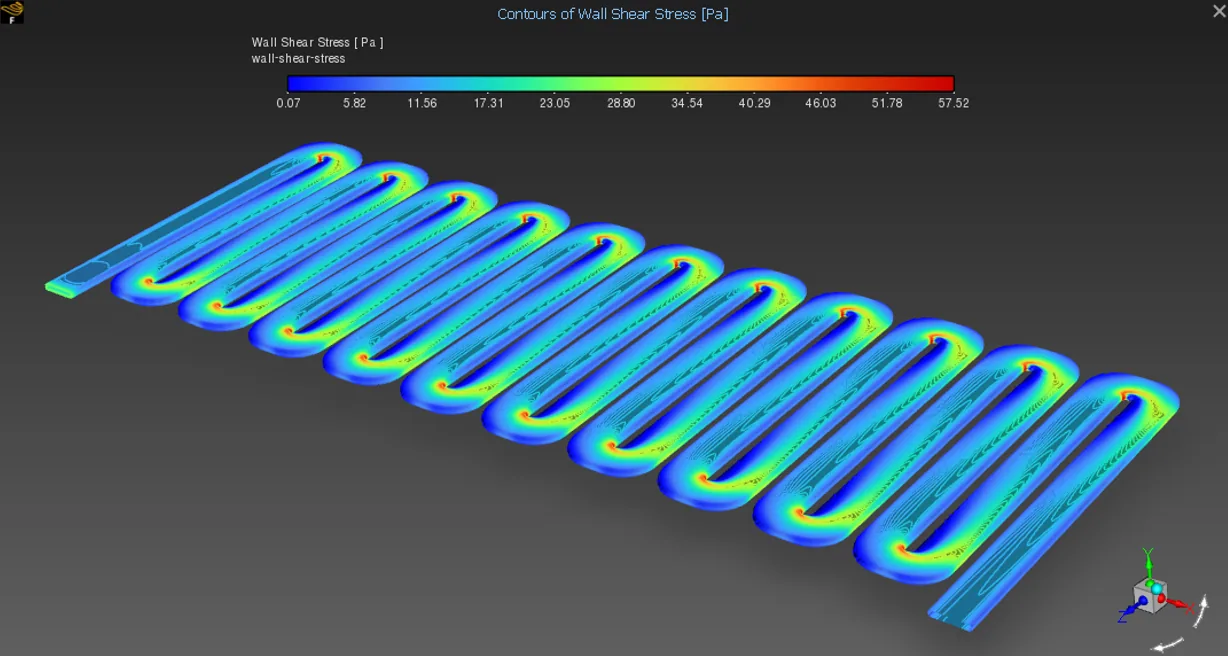Click the 23.05 legend value

click(554, 103)
